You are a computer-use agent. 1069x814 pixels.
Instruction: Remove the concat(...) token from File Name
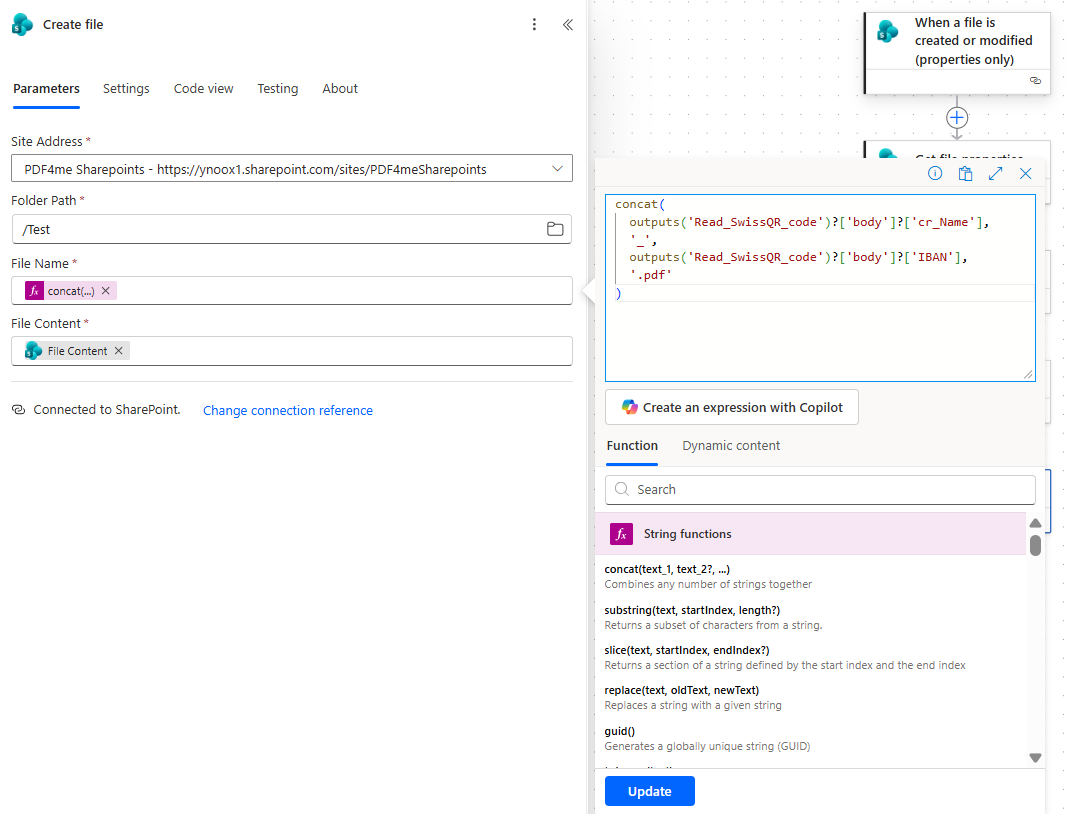[106, 291]
